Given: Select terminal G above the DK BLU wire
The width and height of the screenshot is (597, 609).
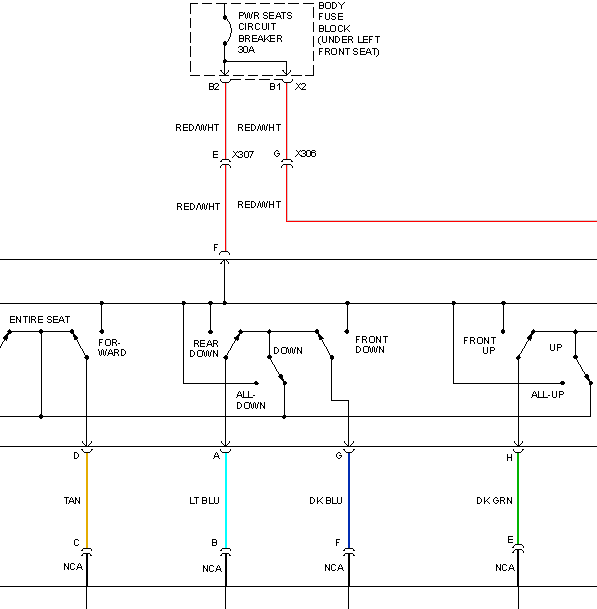Looking at the screenshot, I should click(339, 456).
